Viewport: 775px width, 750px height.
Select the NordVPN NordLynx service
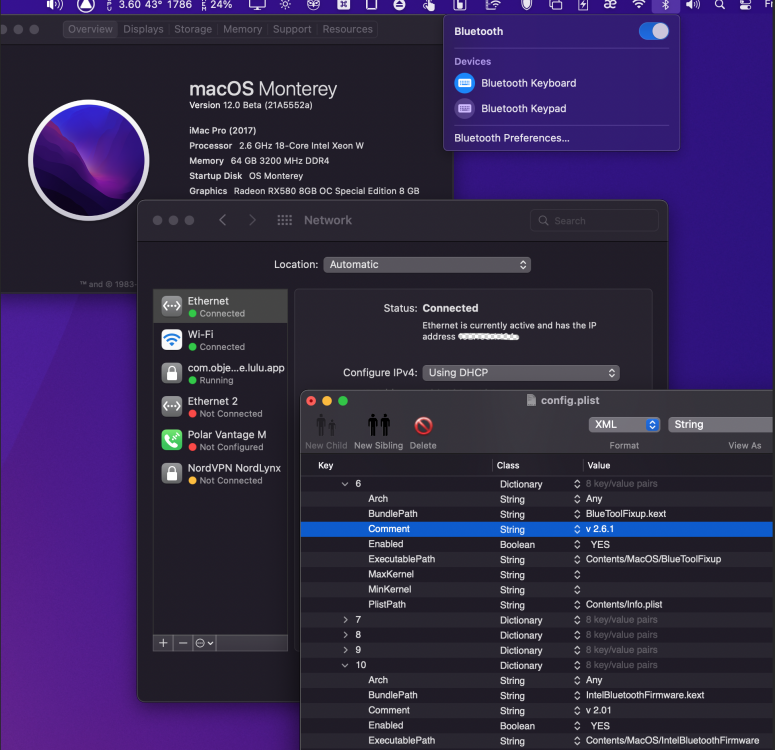coord(220,474)
